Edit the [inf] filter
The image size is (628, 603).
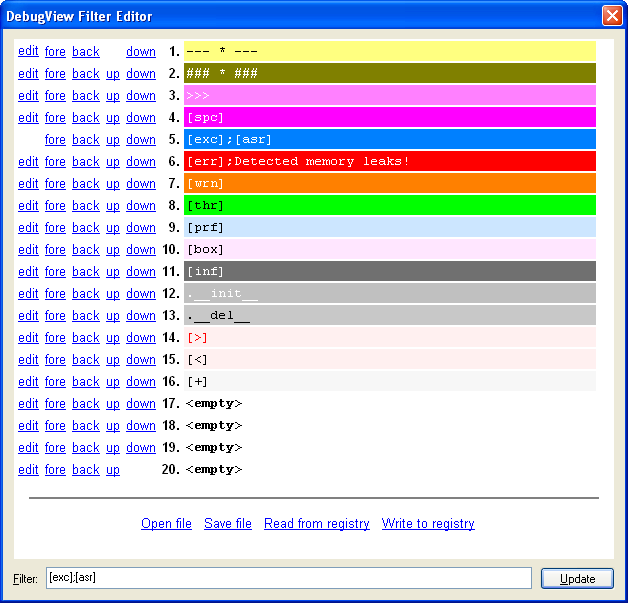[28, 271]
